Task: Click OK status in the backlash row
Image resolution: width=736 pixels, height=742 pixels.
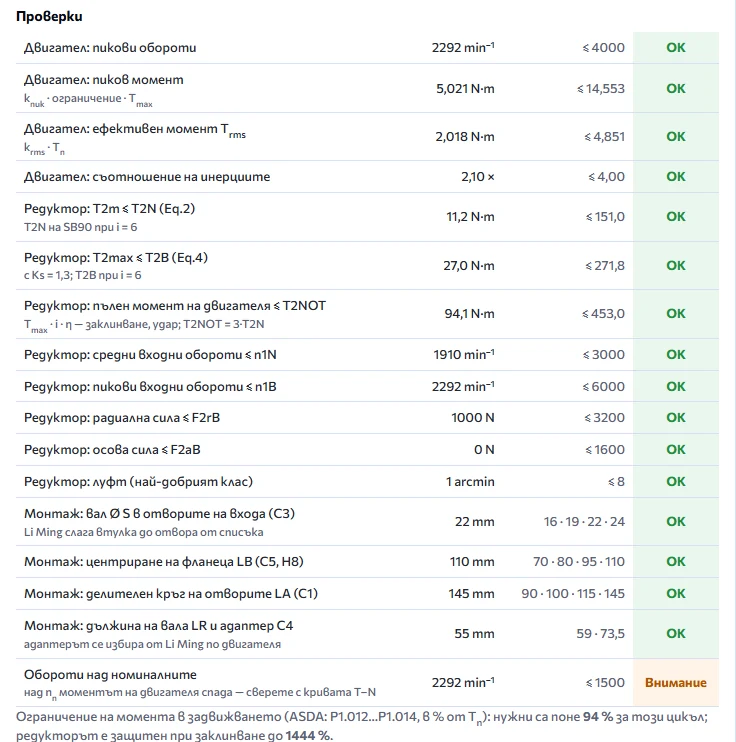Action: (x=675, y=482)
